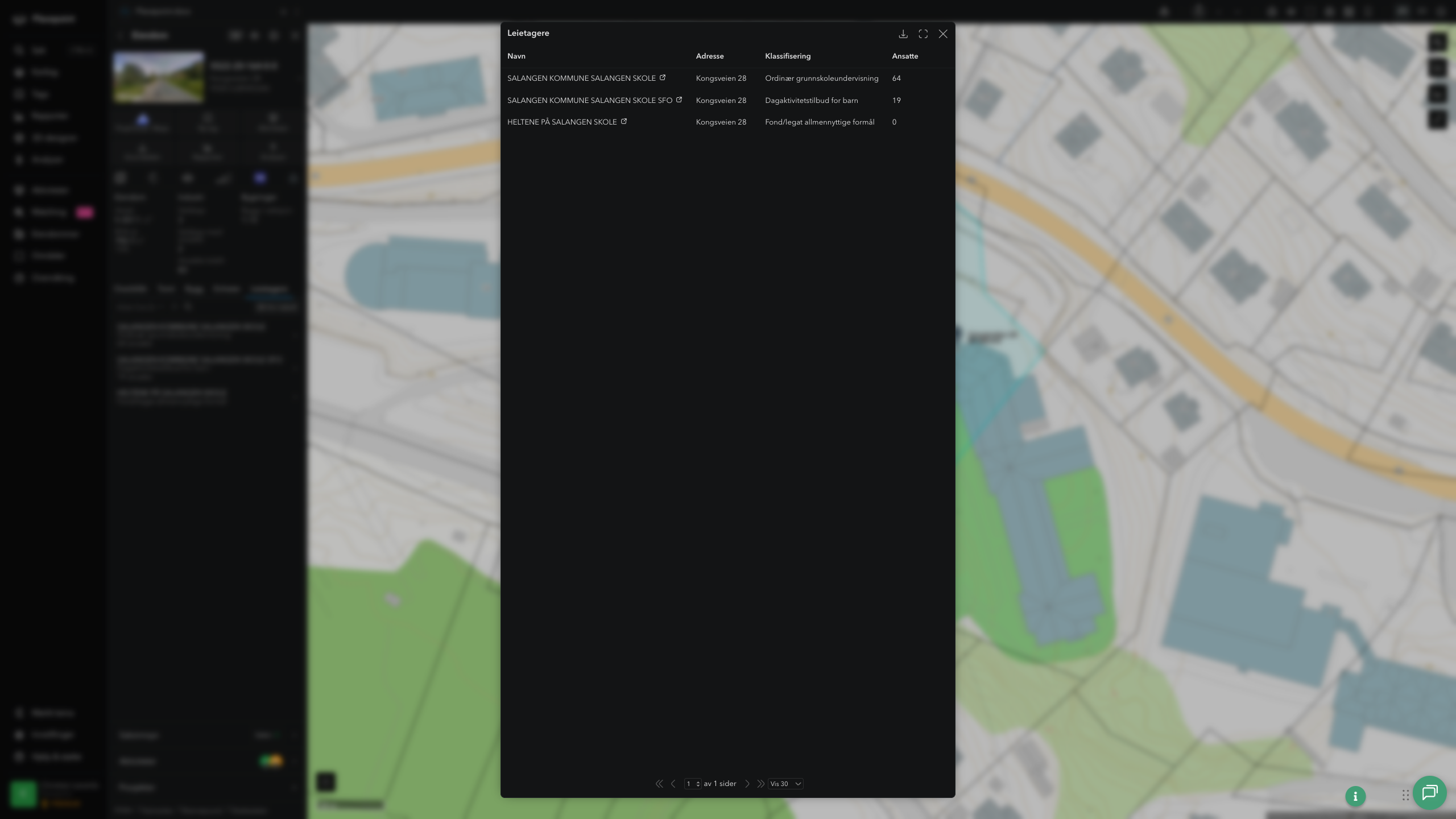Open external link for HELTENE PÅ SALANGEN SKOLE

click(624, 121)
